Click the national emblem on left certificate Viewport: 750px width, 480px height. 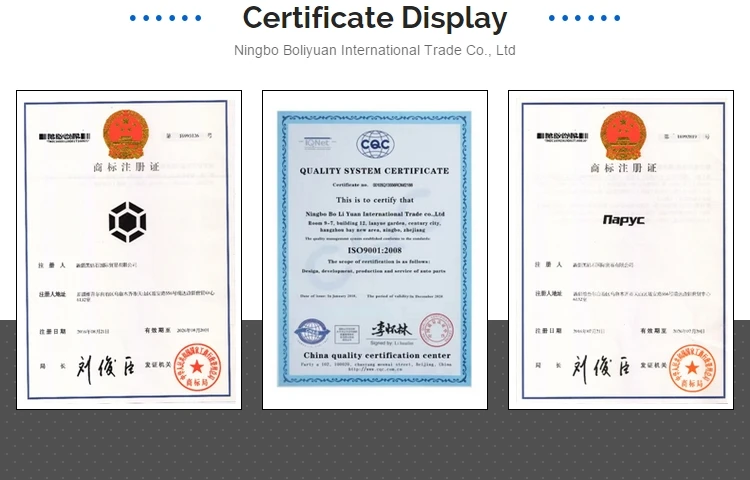(126, 135)
